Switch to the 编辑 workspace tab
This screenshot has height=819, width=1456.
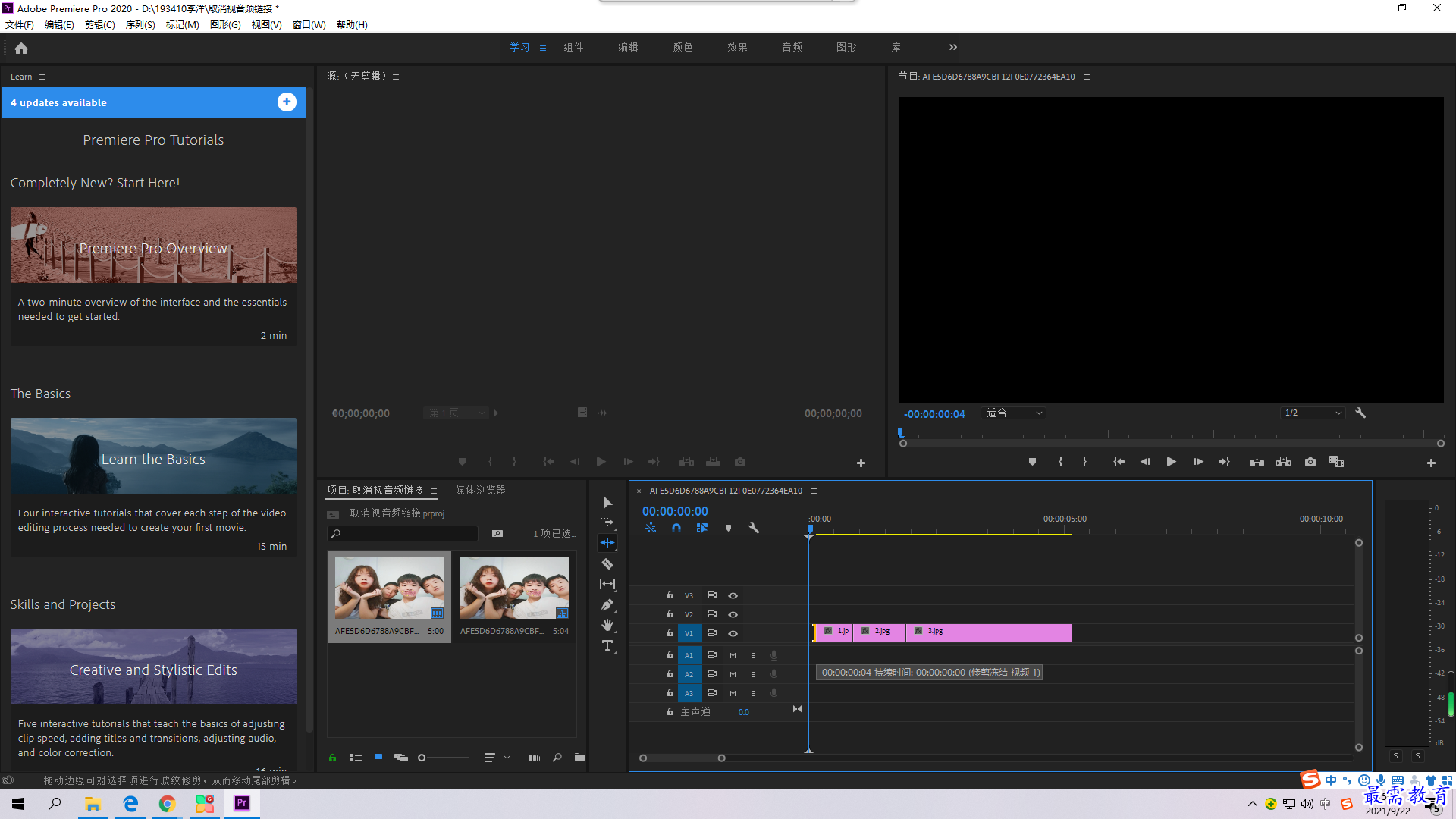click(x=628, y=47)
